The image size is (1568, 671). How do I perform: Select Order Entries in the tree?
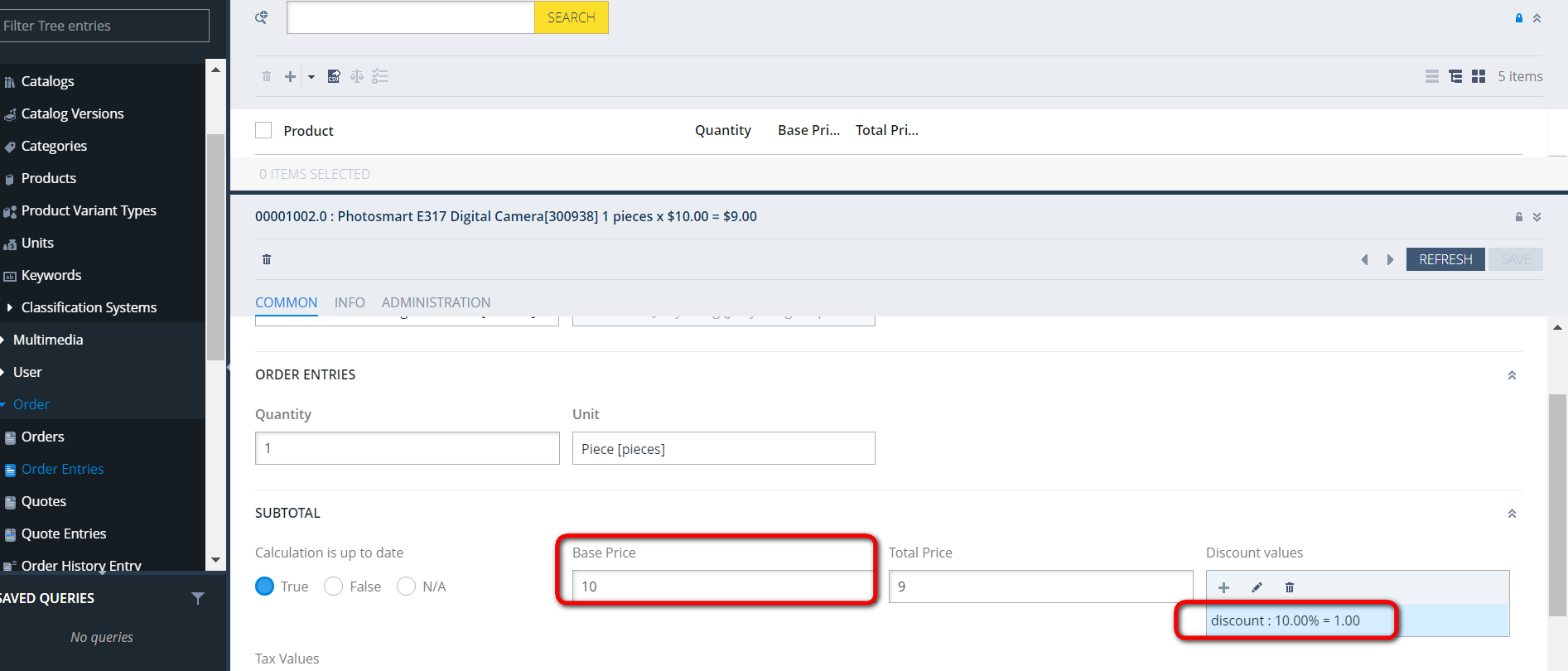tap(62, 469)
